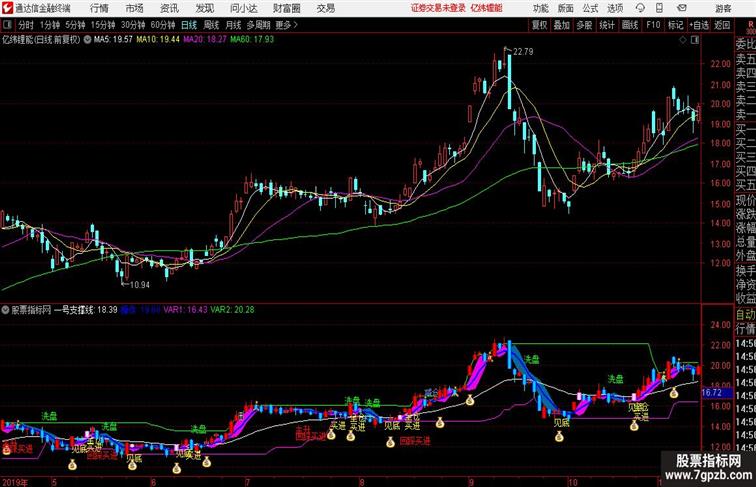Viewport: 756px width, 487px height.
Task: Open the mobile phone icon
Action: [x=659, y=8]
